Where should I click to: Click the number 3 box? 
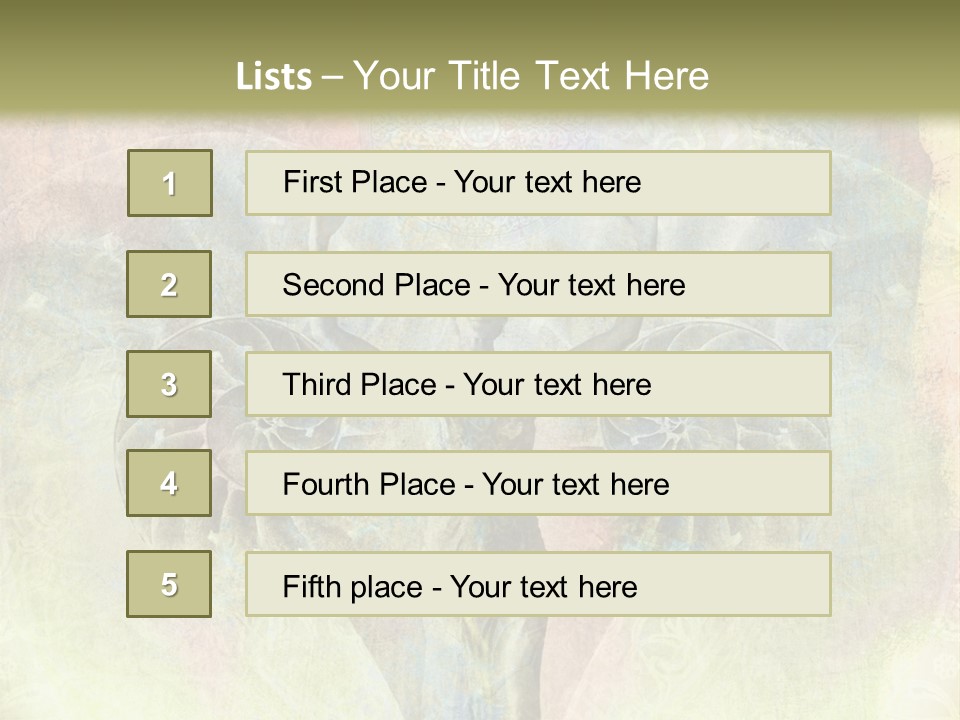pyautogui.click(x=169, y=384)
